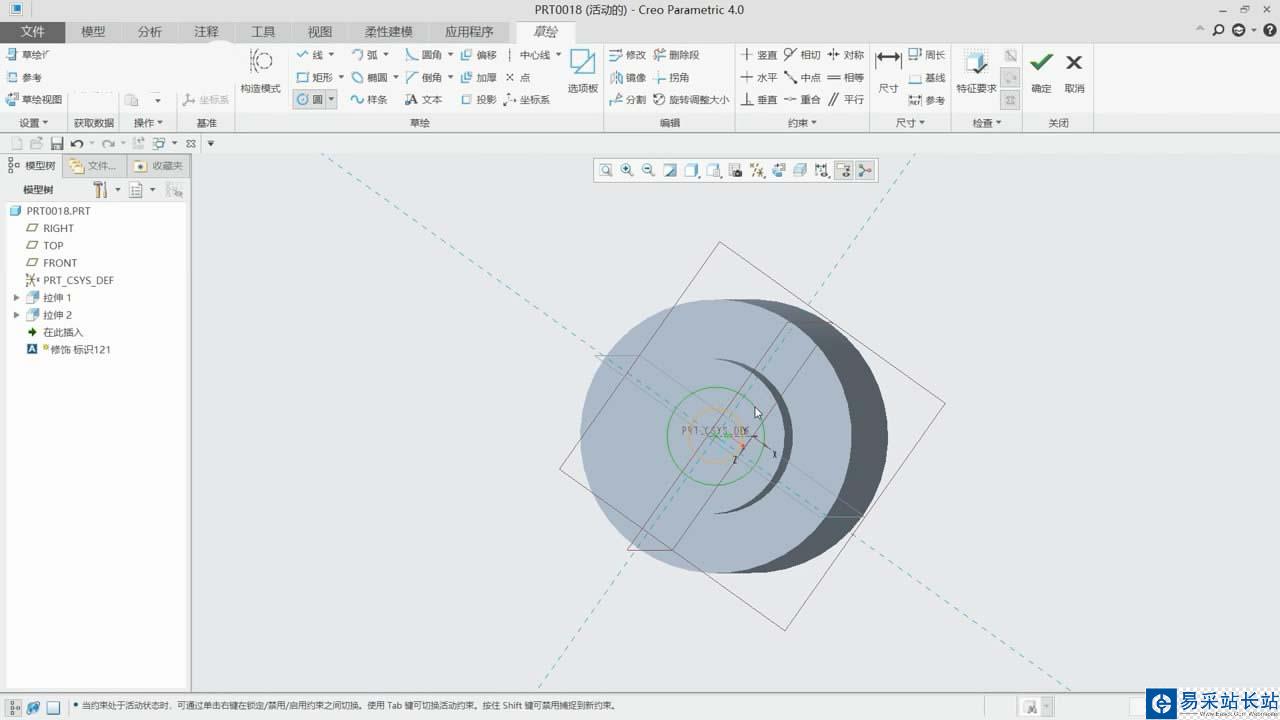Viewport: 1280px width, 720px height.
Task: Open the 中心线 dropdown arrow
Action: [558, 55]
